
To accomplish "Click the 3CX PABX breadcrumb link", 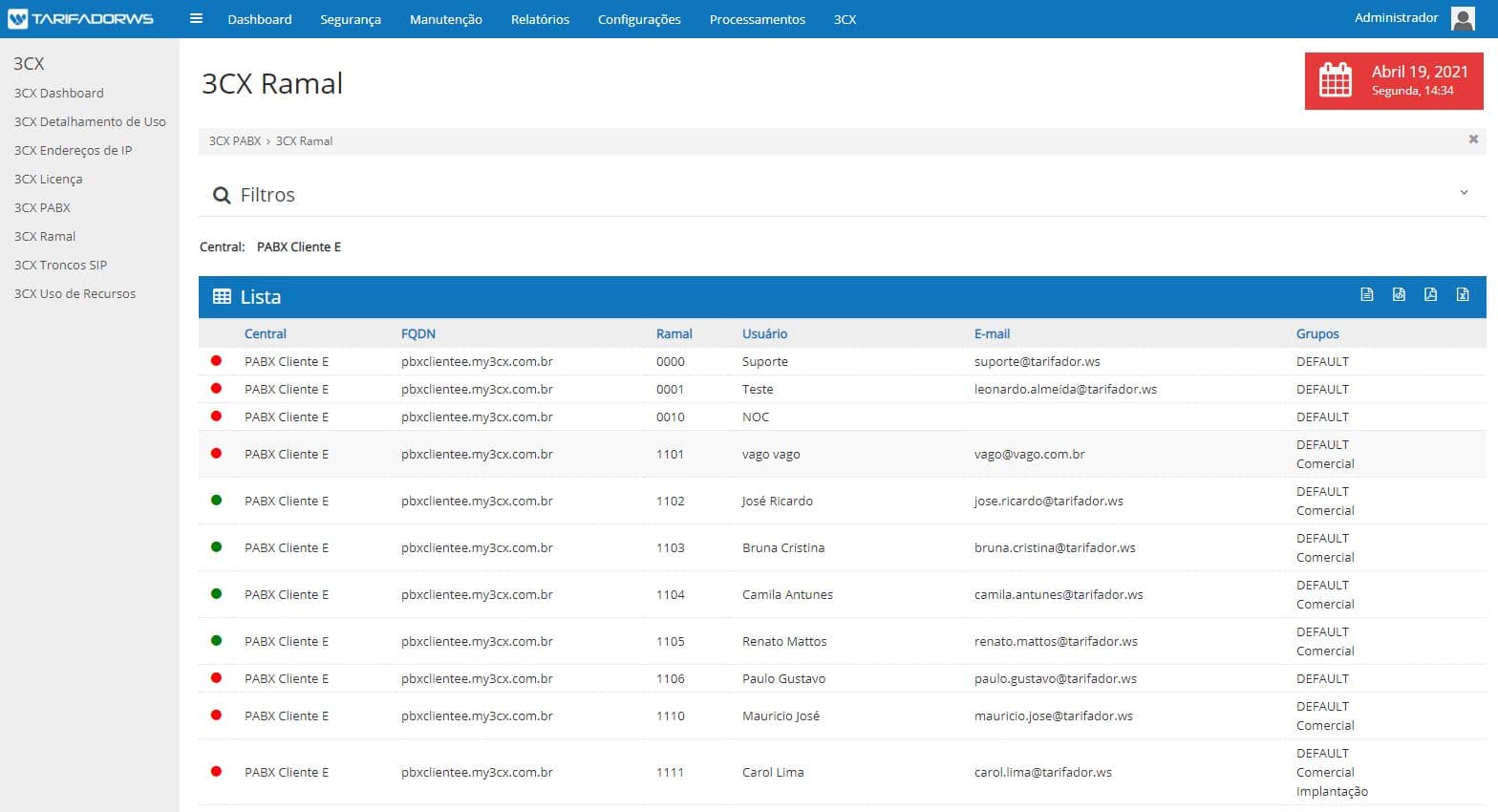I will (x=235, y=140).
